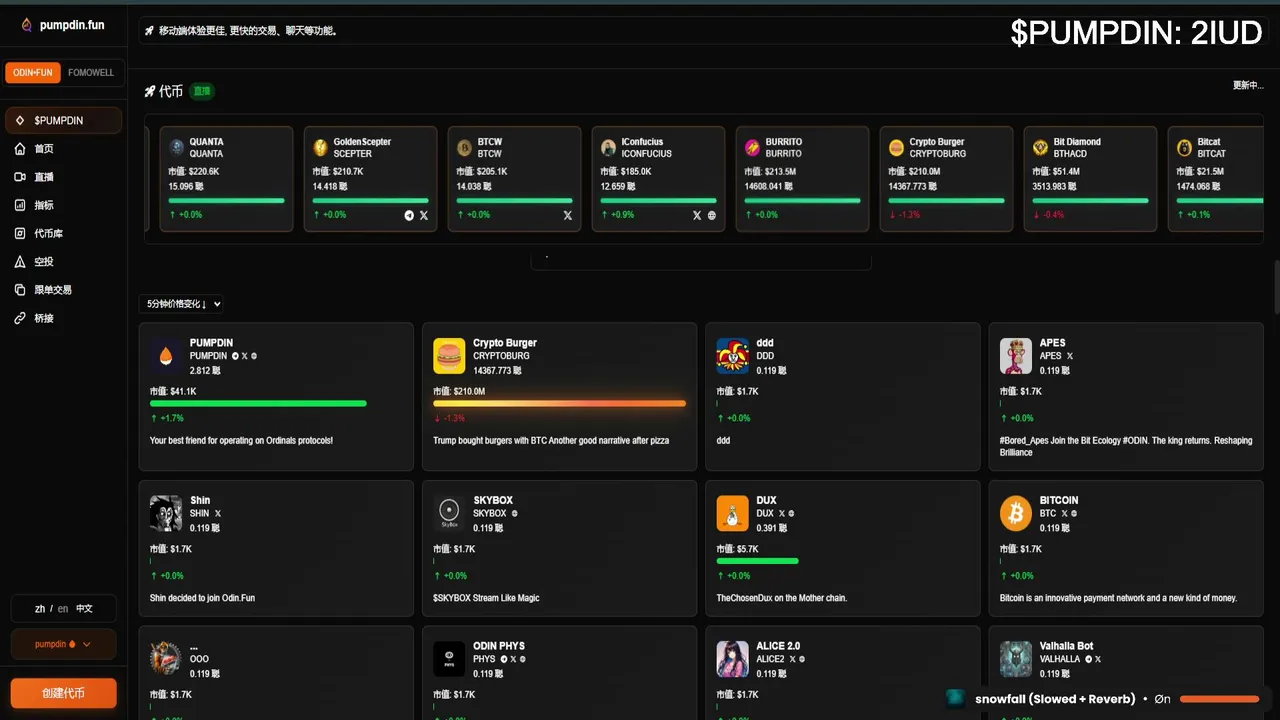Open the 限单交易 limit order icon
This screenshot has height=720, width=1280.
[x=20, y=290]
